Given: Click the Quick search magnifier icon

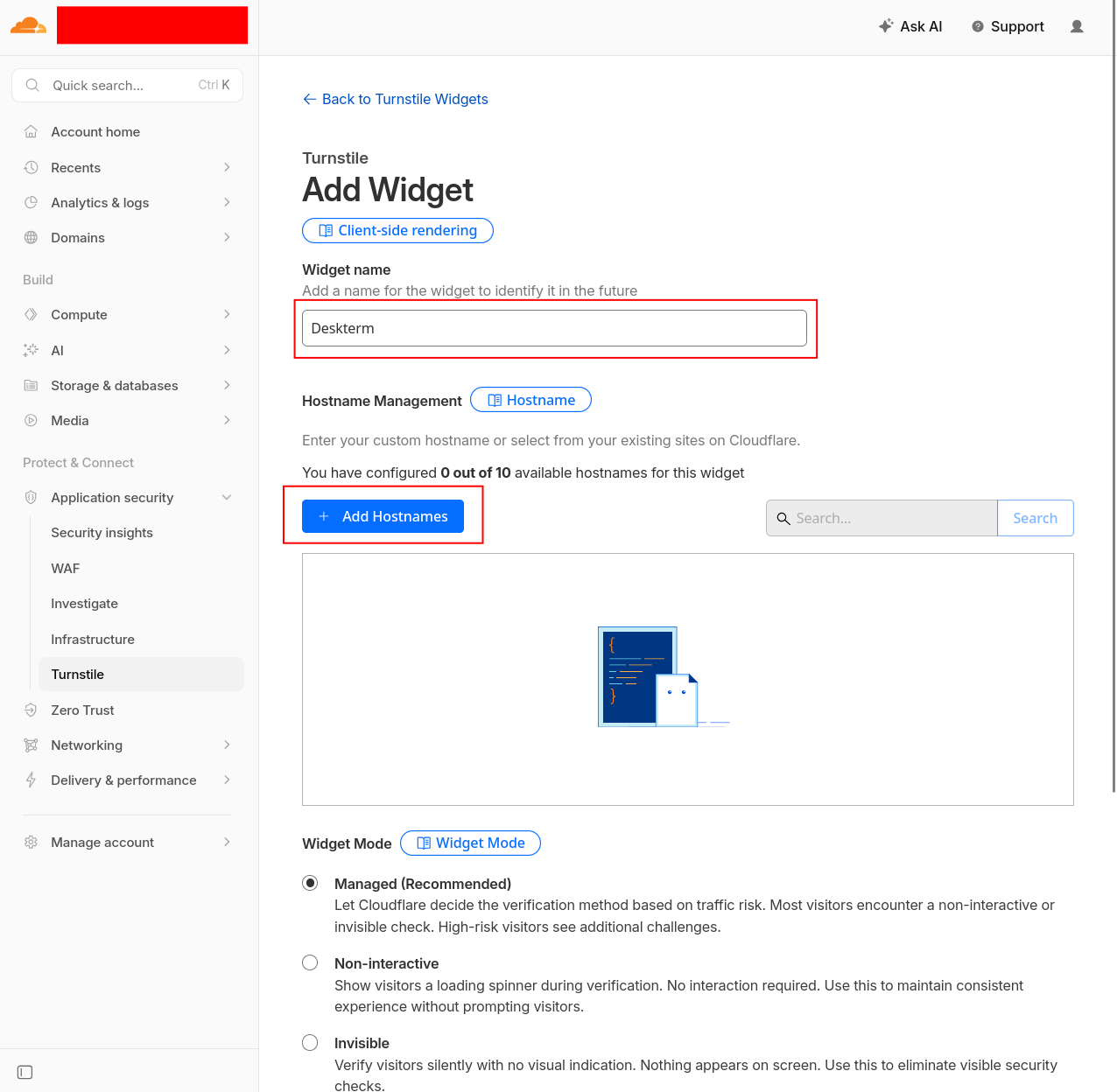Looking at the screenshot, I should coord(32,85).
